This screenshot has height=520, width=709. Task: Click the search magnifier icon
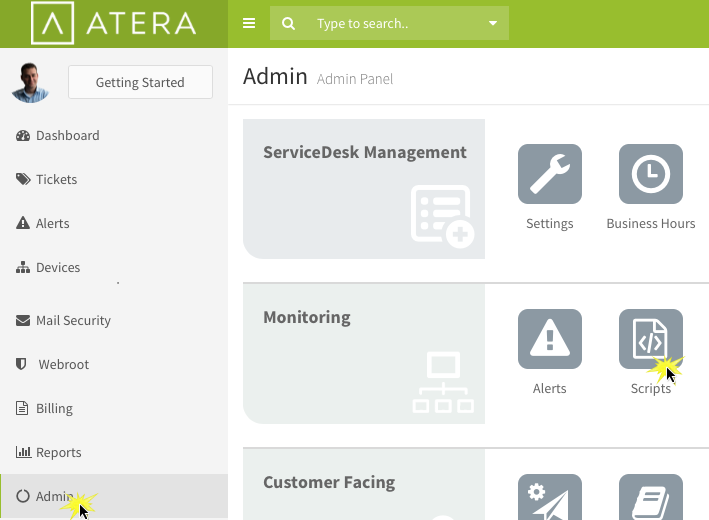[288, 24]
